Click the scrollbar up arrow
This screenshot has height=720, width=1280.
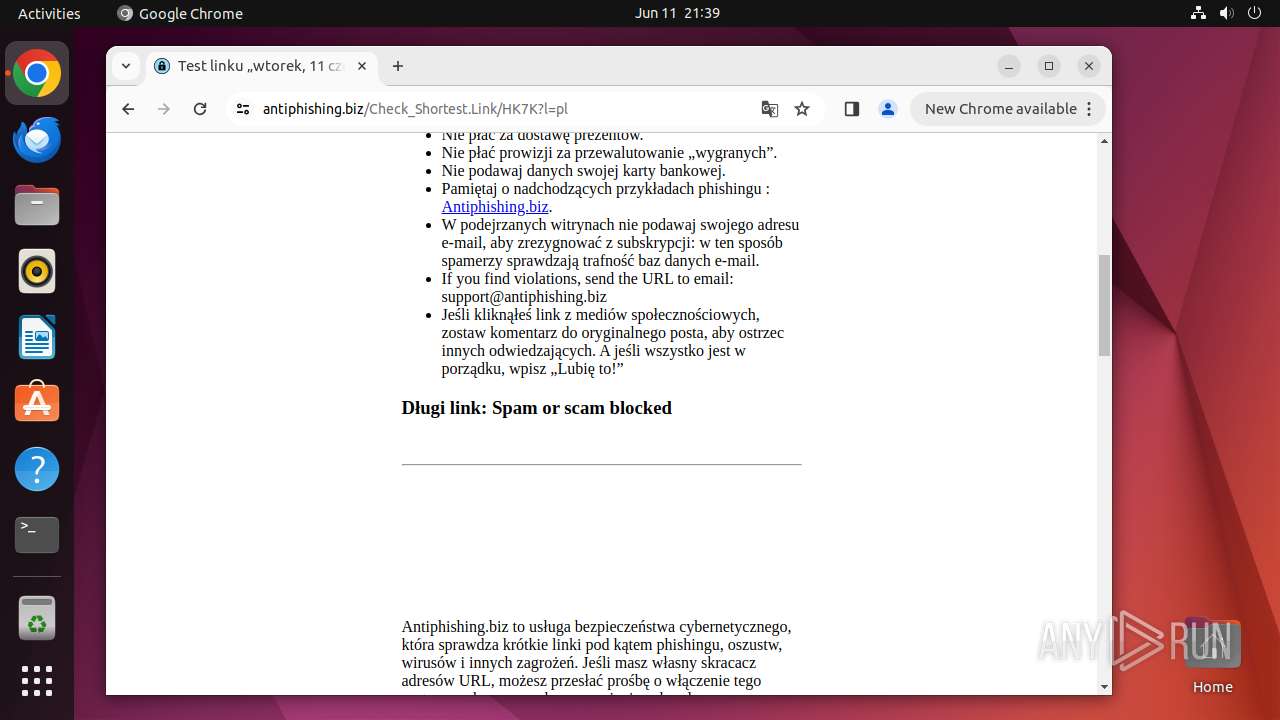(x=1104, y=141)
